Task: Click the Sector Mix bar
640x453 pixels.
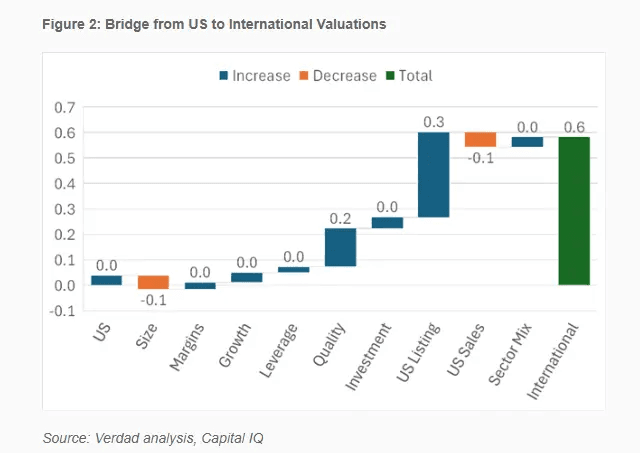Action: (527, 142)
